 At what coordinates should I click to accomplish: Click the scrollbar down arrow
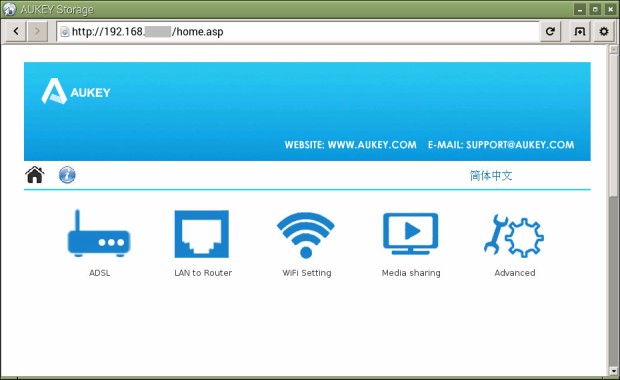click(x=614, y=371)
